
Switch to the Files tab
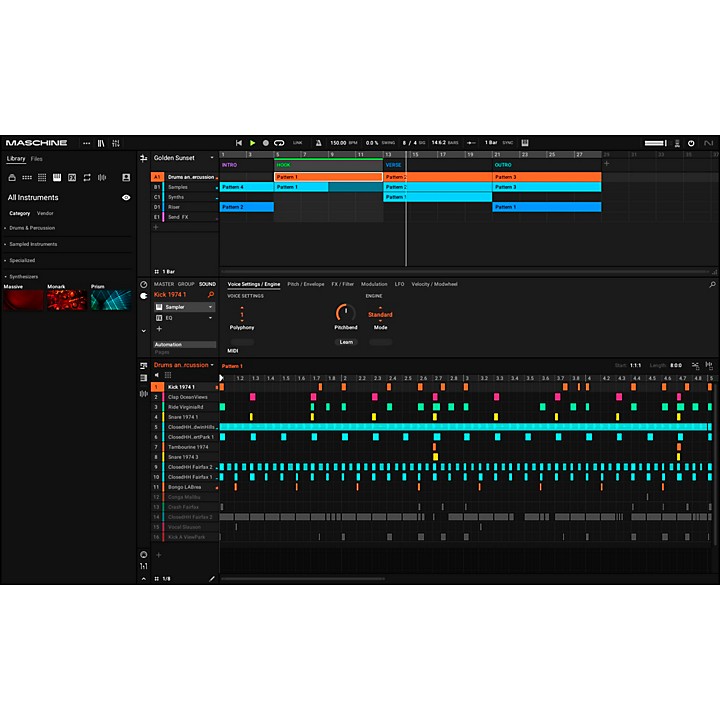click(x=36, y=159)
